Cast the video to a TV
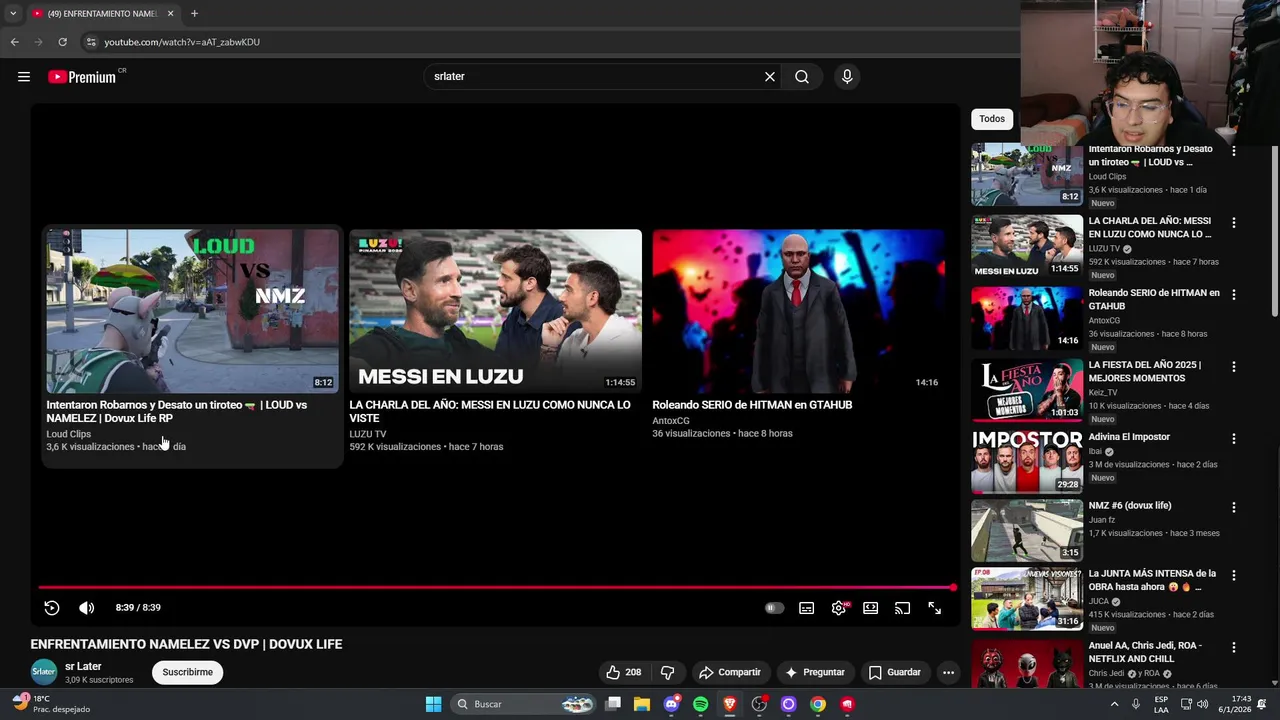Screen dimensions: 1280x720 tap(903, 608)
